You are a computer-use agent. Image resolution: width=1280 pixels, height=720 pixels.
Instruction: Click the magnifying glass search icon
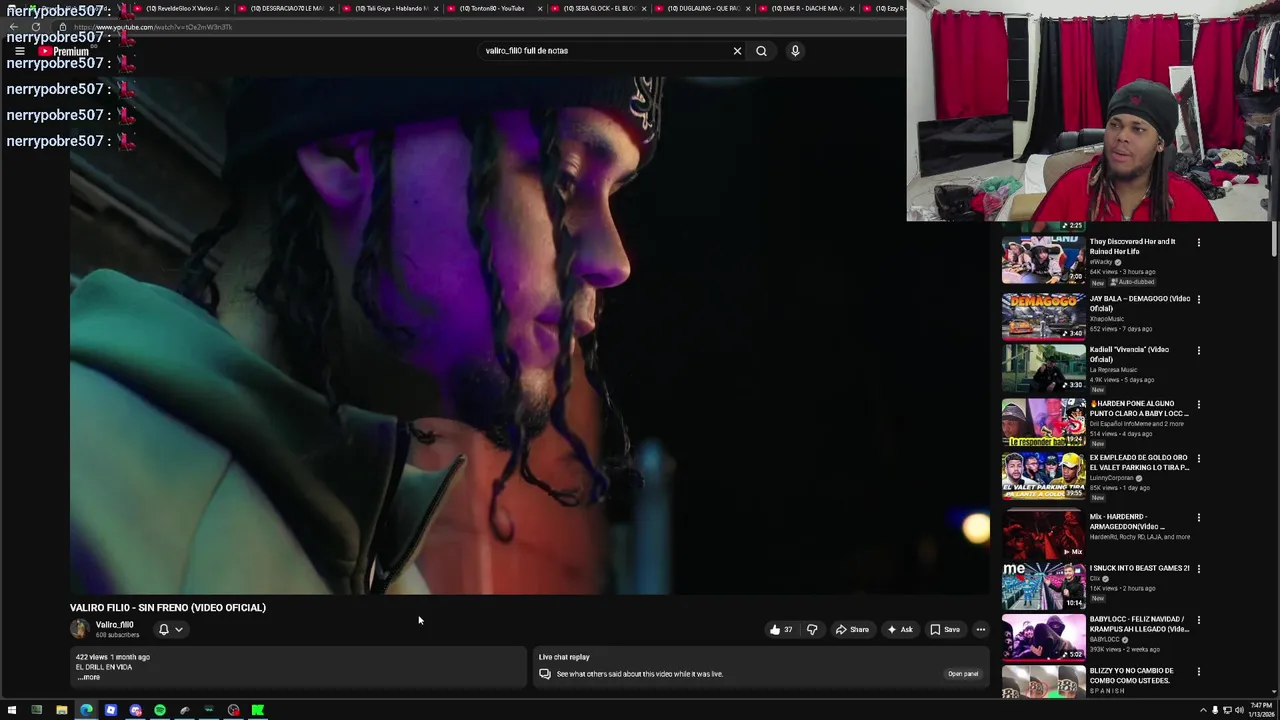[761, 51]
